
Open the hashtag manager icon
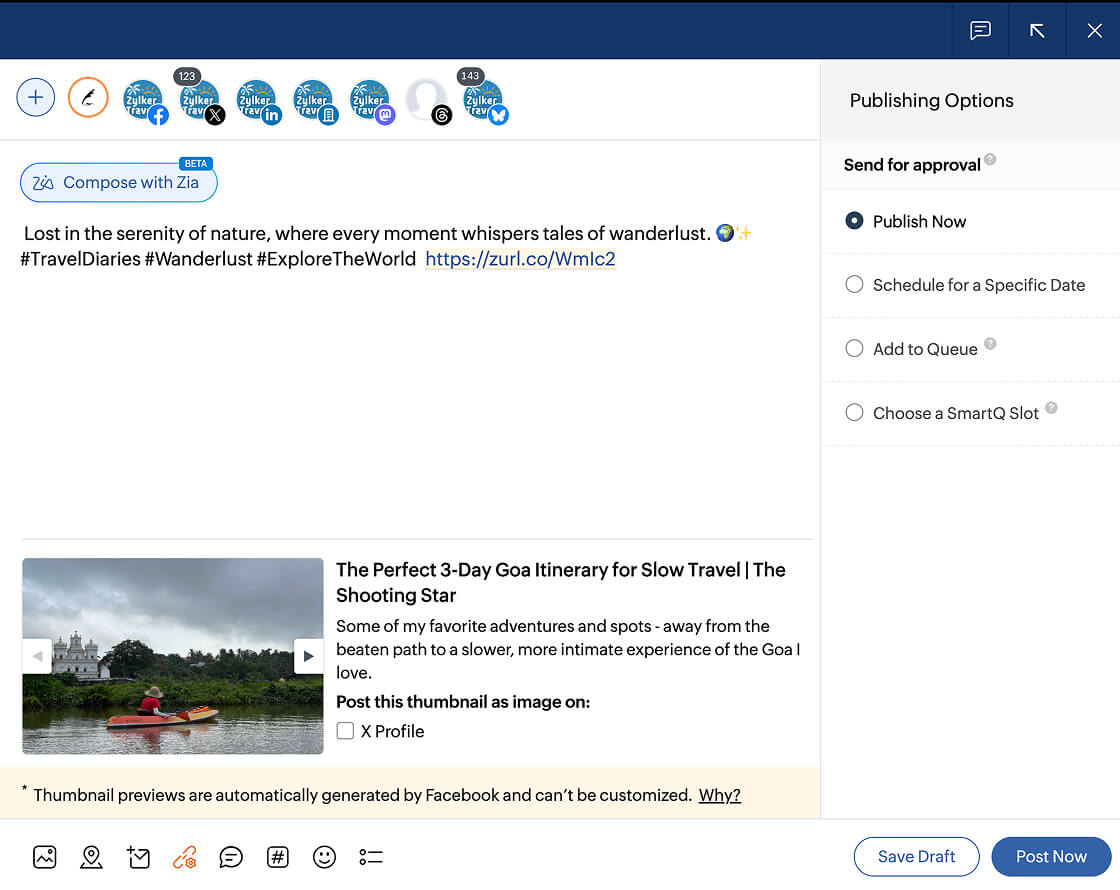278,856
